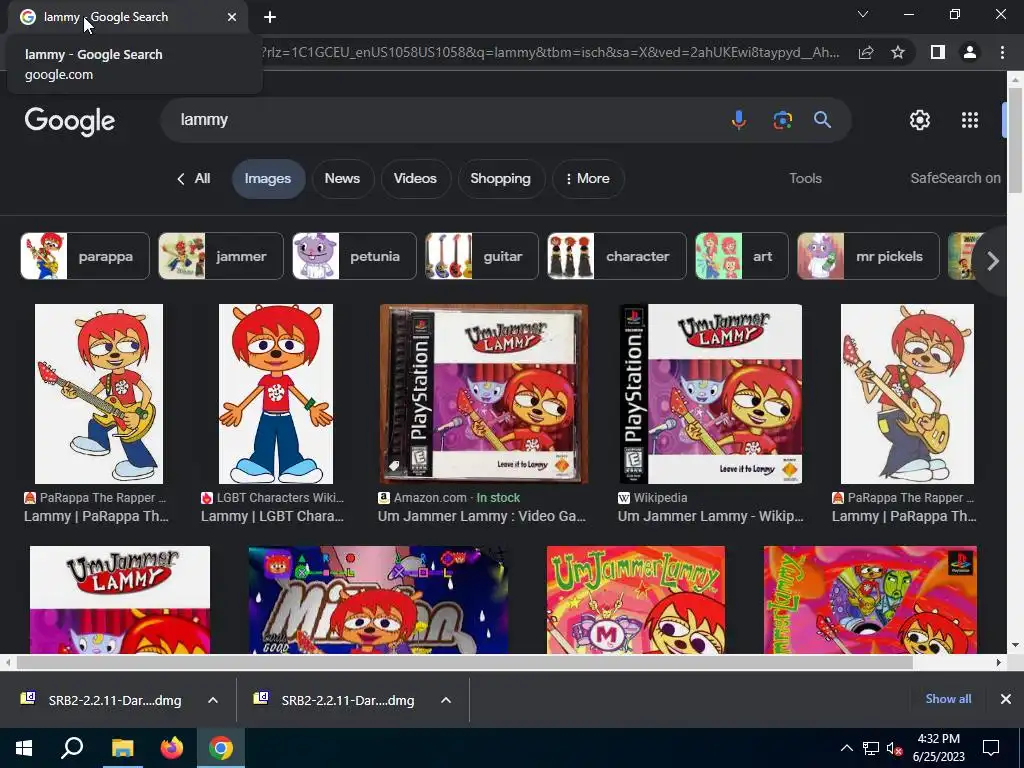Open the search Tools options
The width and height of the screenshot is (1024, 768).
click(805, 178)
